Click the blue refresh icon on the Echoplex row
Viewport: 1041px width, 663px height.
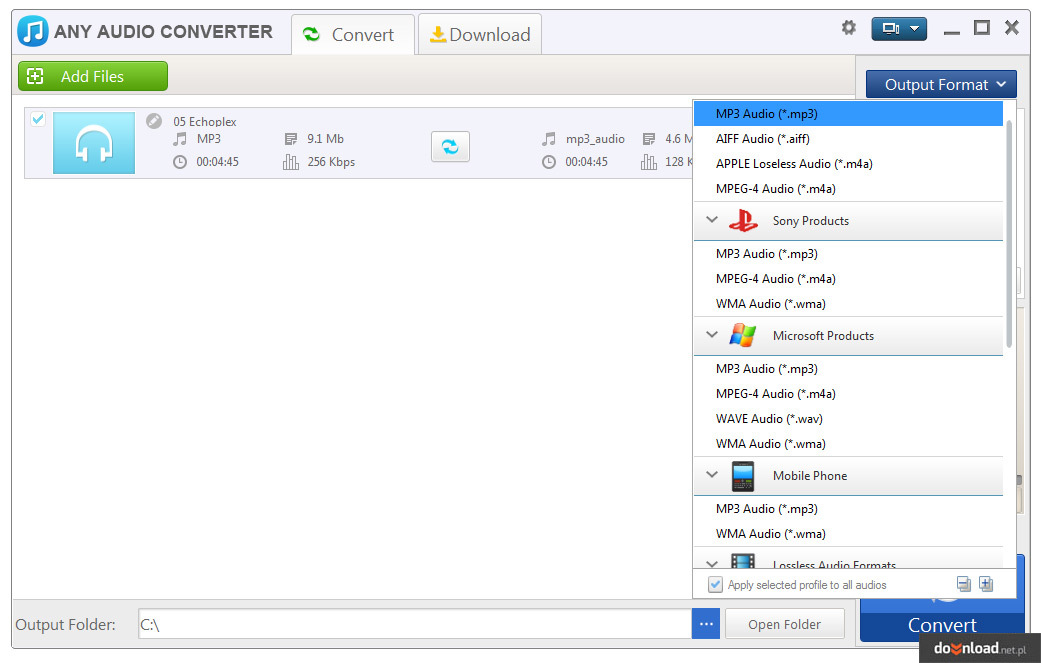click(x=450, y=147)
